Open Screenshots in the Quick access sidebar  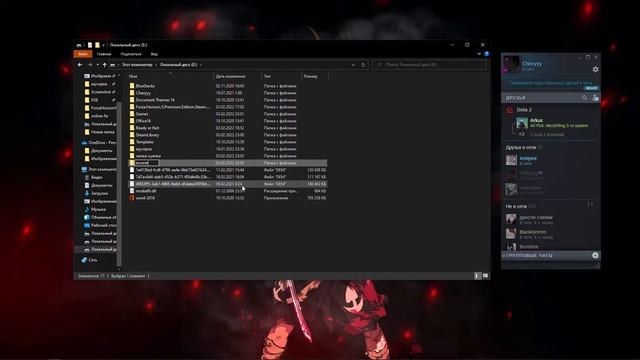tap(100, 92)
